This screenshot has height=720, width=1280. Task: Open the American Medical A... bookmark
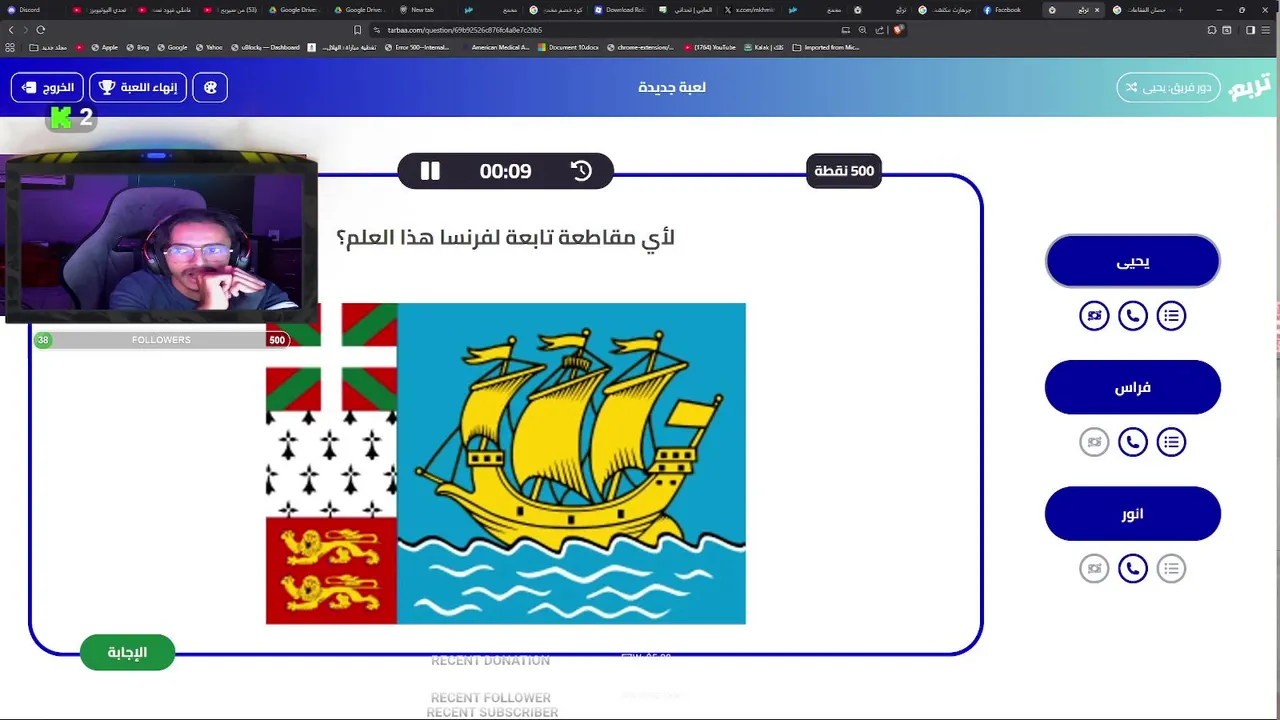tap(495, 47)
